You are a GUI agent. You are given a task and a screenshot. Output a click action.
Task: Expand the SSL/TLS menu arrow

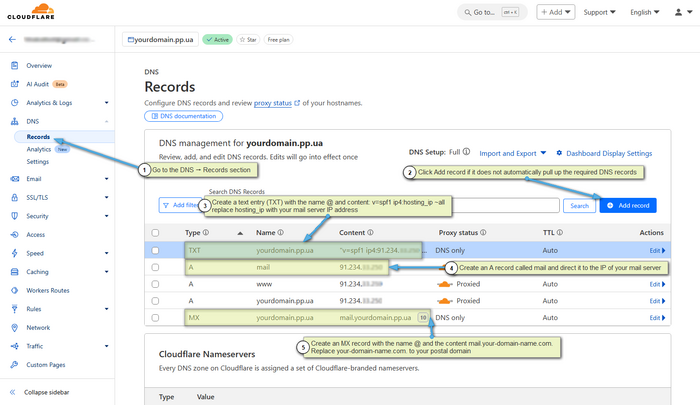click(x=106, y=197)
